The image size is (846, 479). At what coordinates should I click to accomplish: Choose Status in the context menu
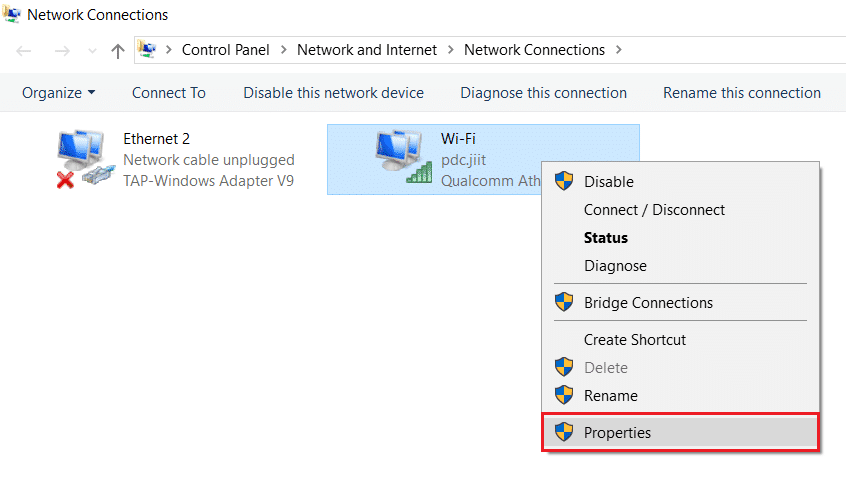pos(606,238)
